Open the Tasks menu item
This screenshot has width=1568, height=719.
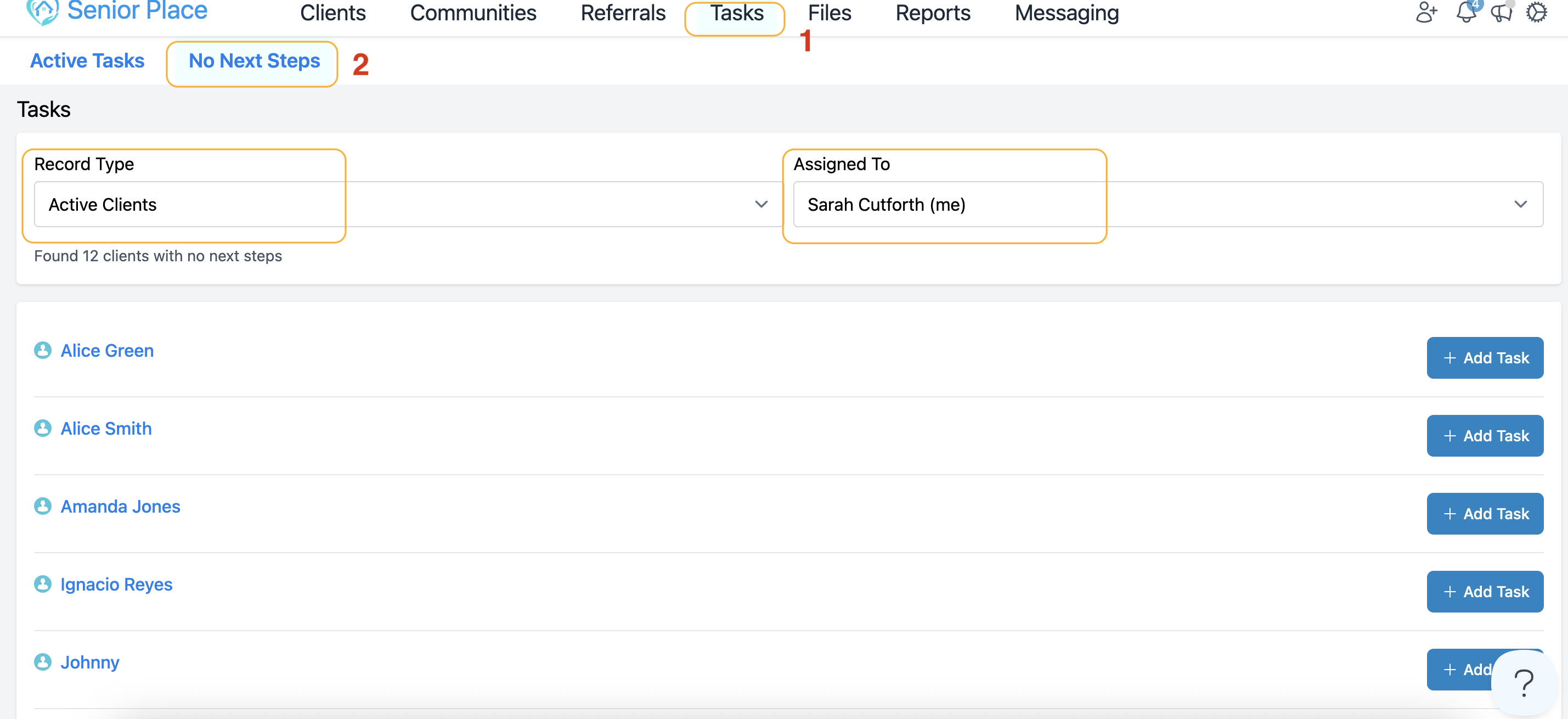coord(736,13)
